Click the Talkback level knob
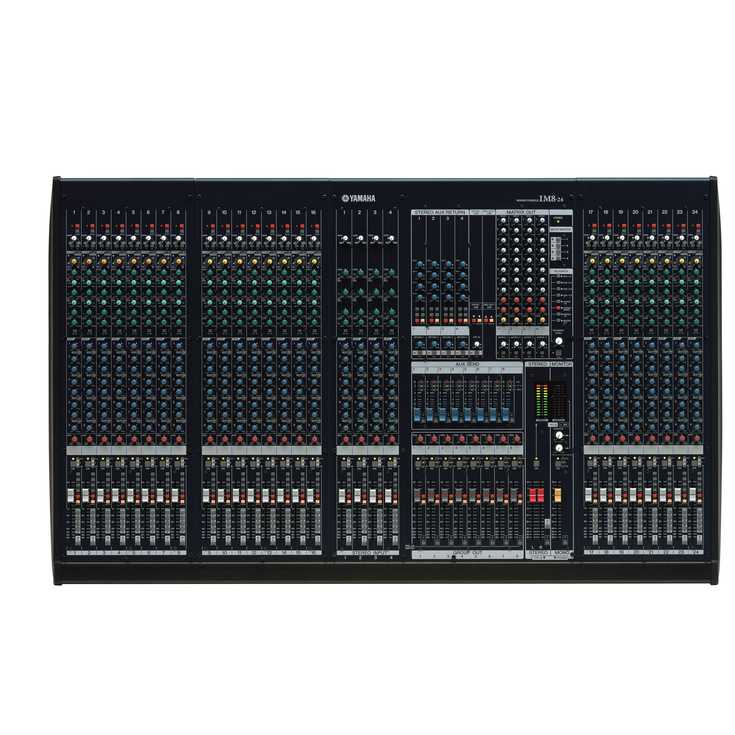The width and height of the screenshot is (735, 735). pyautogui.click(x=560, y=341)
